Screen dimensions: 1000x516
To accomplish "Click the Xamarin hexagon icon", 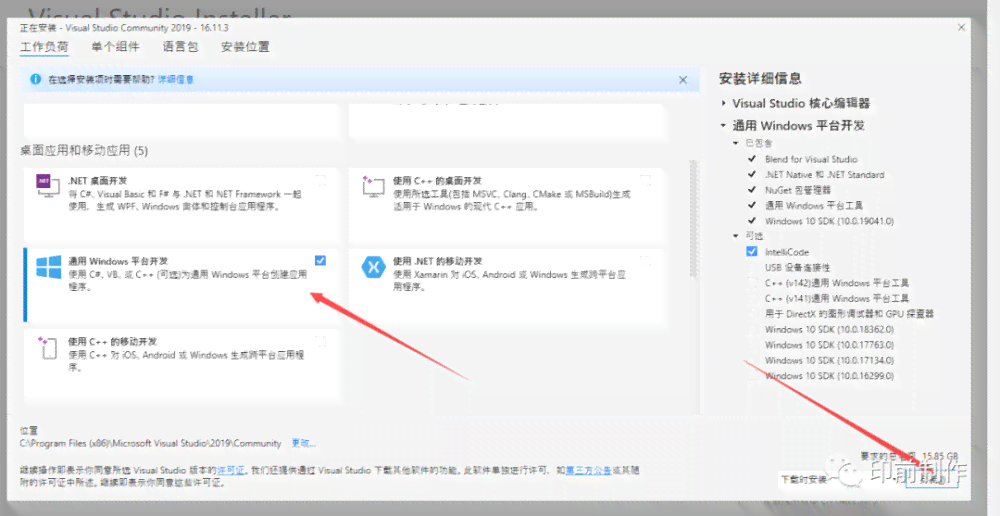I will click(373, 267).
